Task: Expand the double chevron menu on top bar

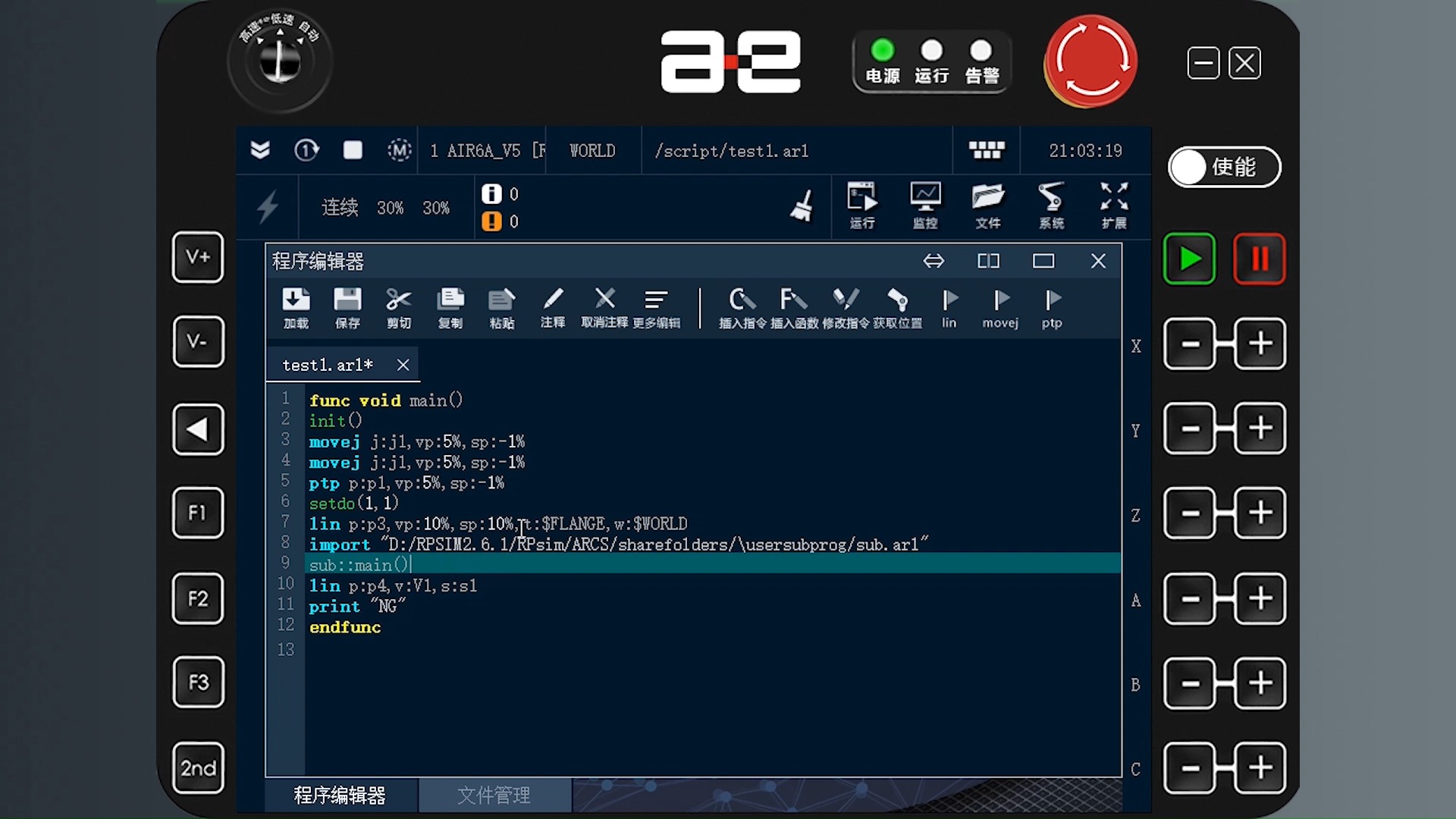Action: (x=260, y=151)
